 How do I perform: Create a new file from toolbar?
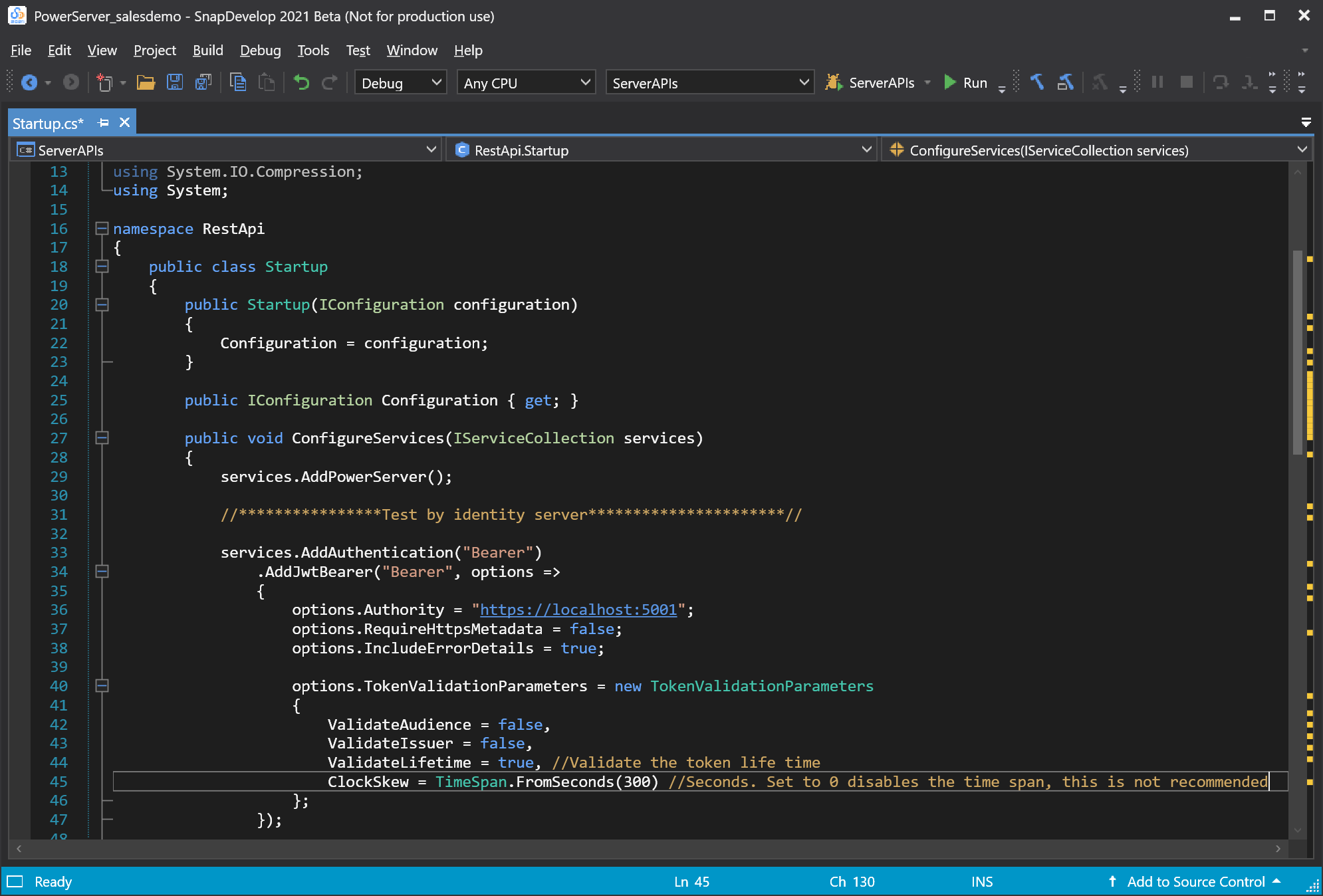pyautogui.click(x=105, y=82)
